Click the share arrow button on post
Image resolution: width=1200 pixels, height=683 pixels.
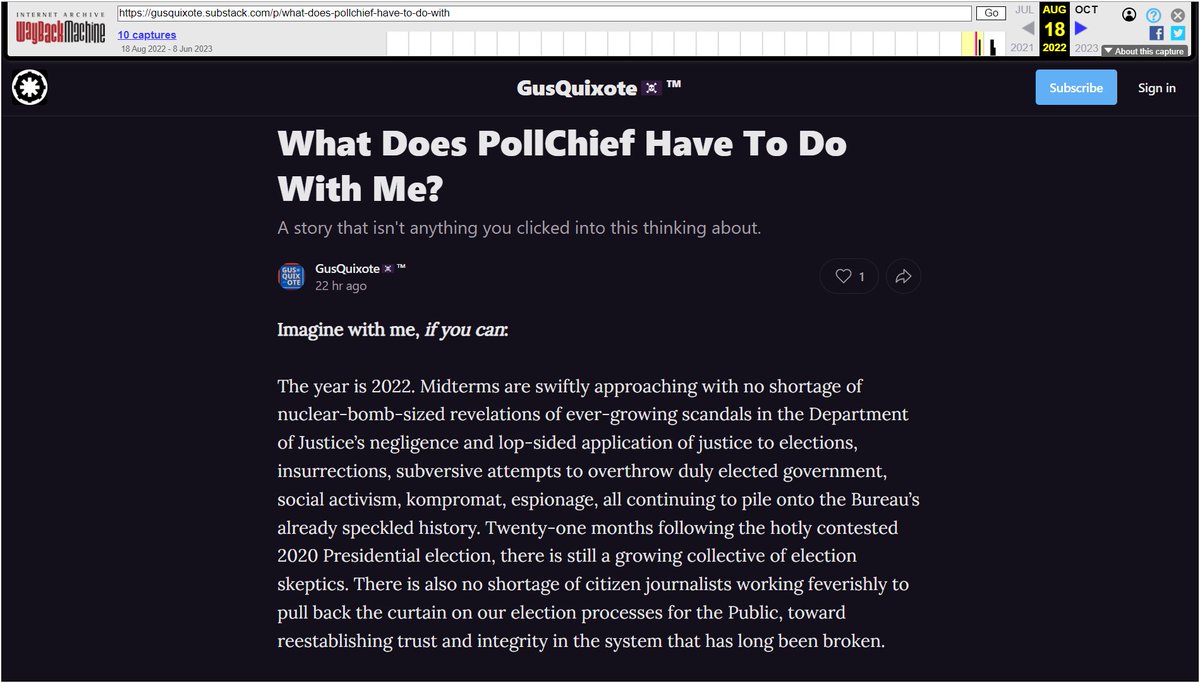[x=902, y=277]
